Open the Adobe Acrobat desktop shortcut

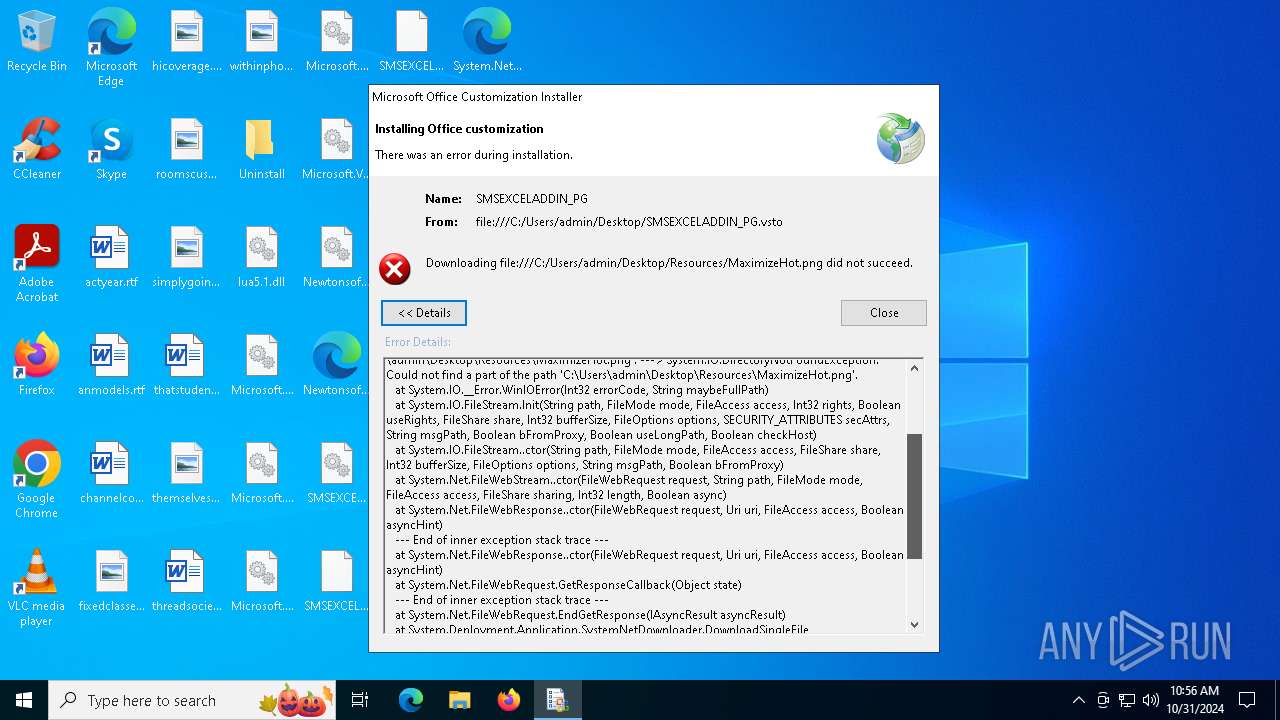point(37,264)
